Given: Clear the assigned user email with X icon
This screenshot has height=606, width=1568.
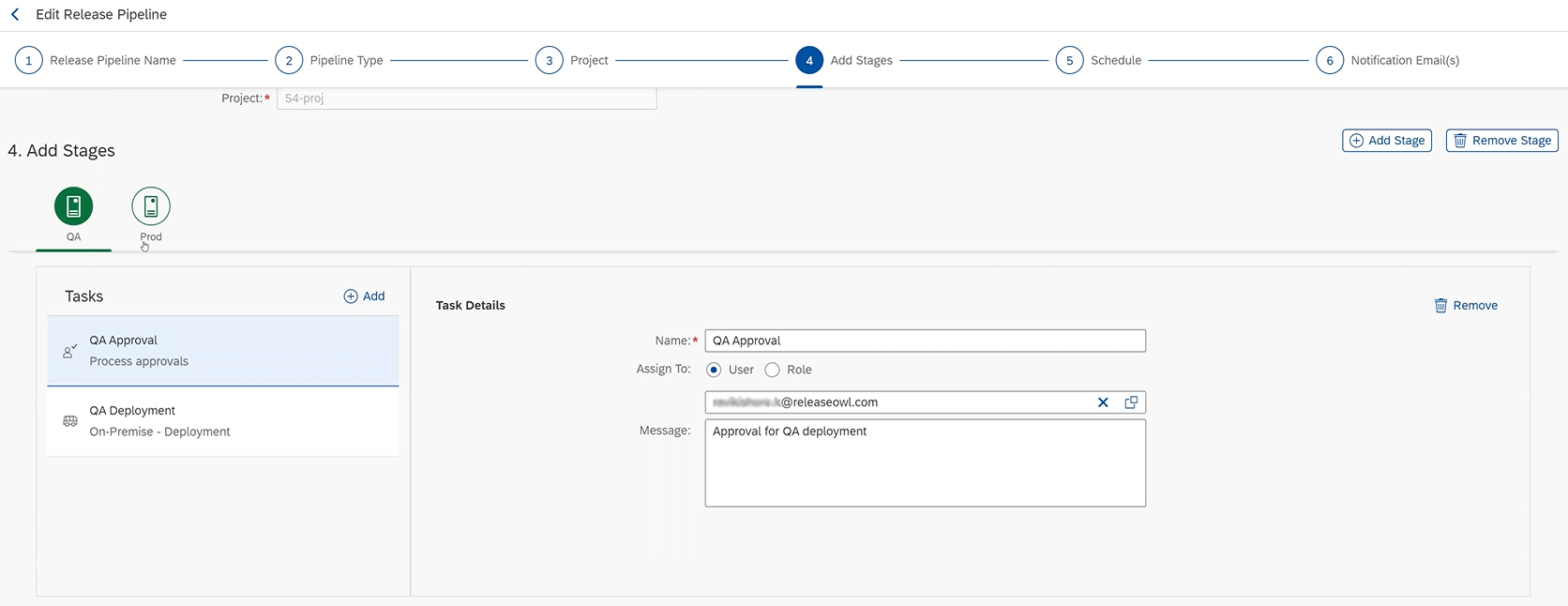Looking at the screenshot, I should point(1103,402).
